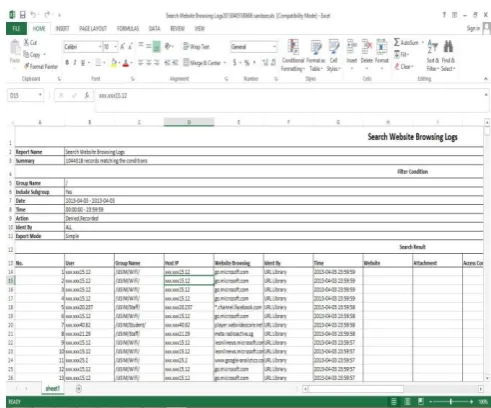
Task: Switch to the FORMULAS tab
Action: 128,29
